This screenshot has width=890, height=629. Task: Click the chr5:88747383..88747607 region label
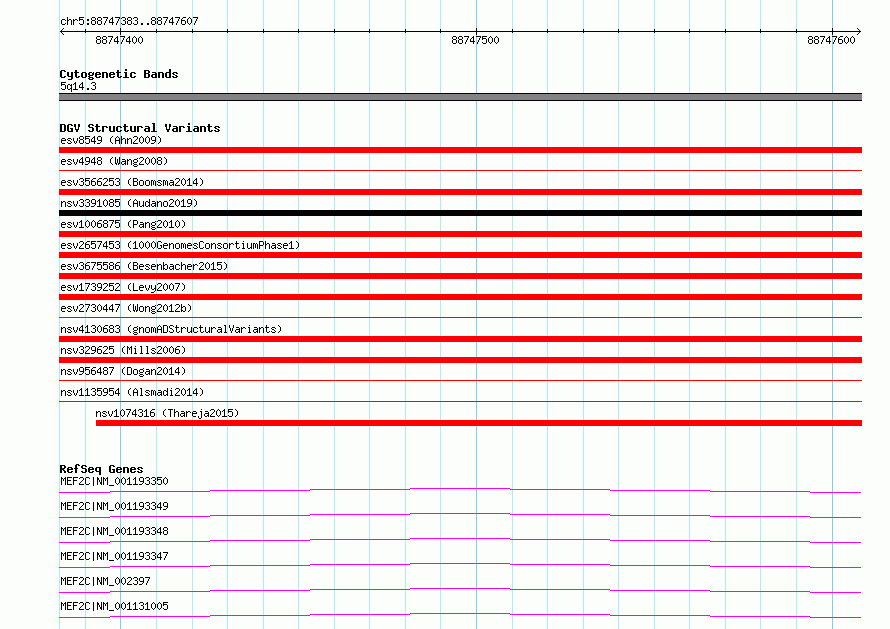(x=129, y=21)
